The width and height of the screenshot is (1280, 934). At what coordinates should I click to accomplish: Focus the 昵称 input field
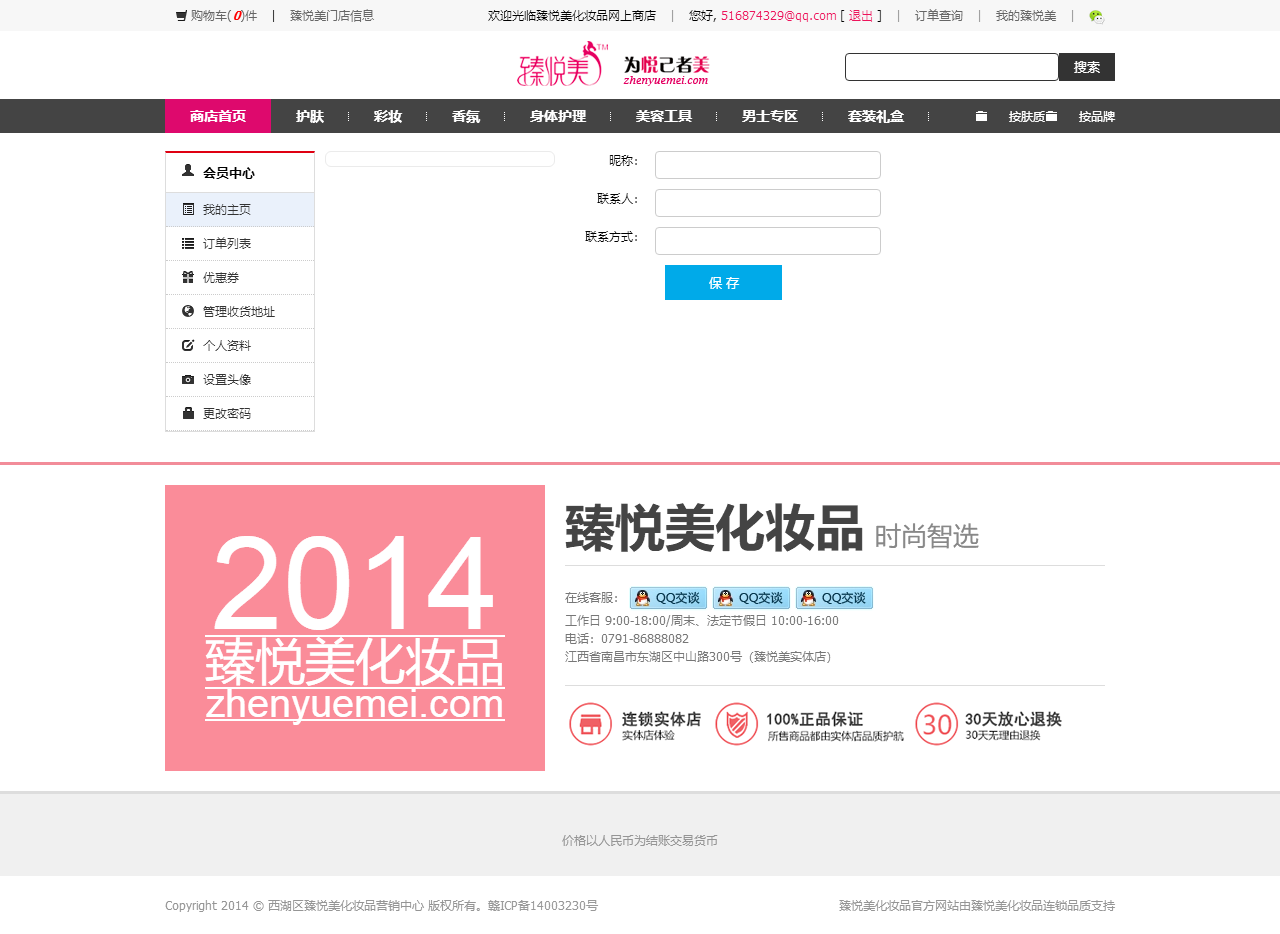coord(767,165)
